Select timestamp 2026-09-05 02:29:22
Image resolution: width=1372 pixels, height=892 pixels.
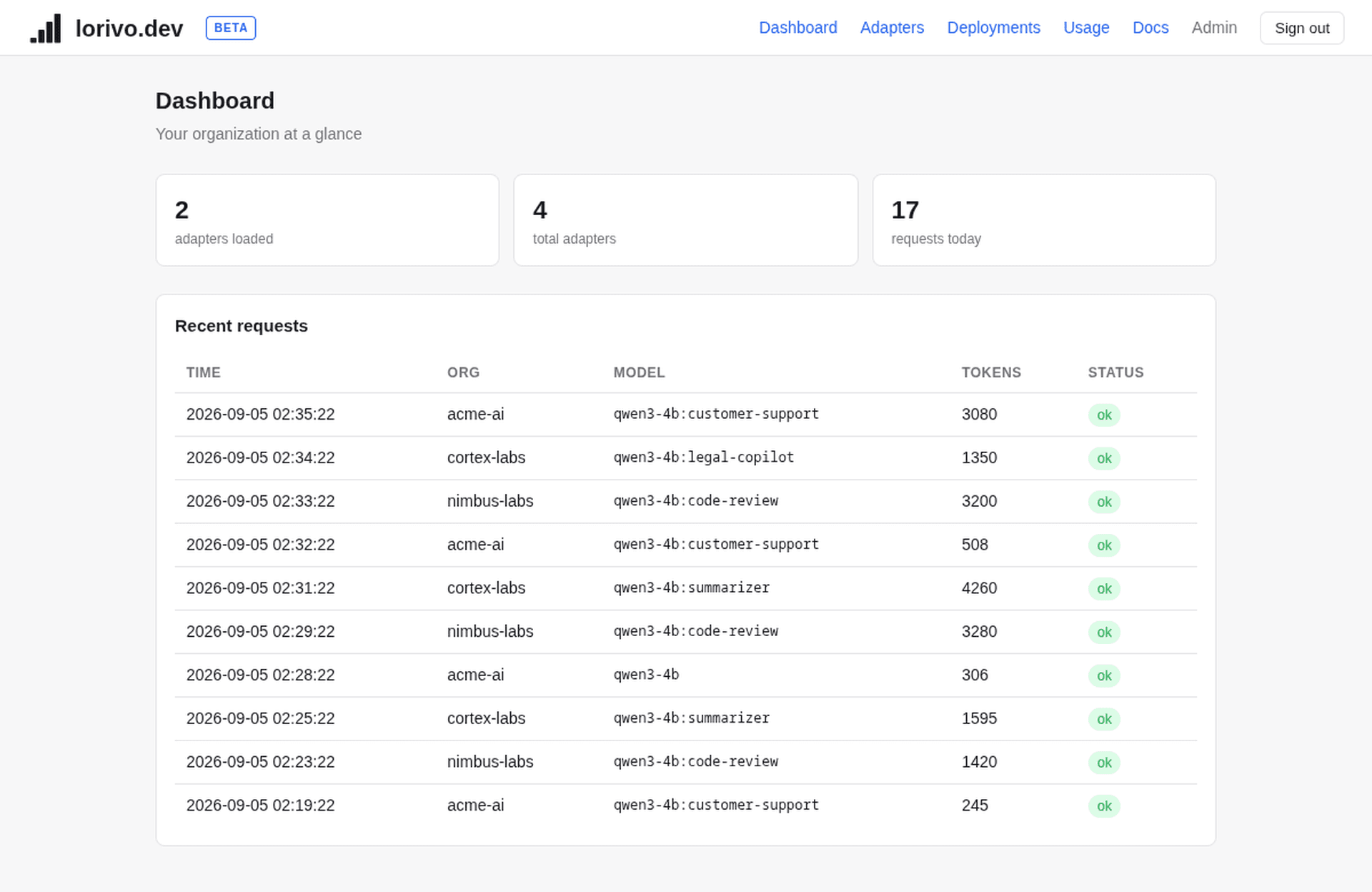260,632
